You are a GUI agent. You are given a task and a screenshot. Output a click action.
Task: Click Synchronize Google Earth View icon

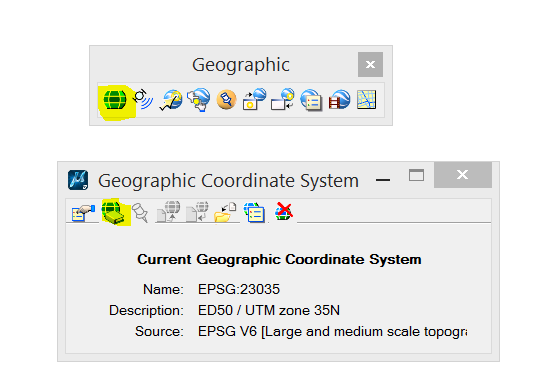click(255, 99)
